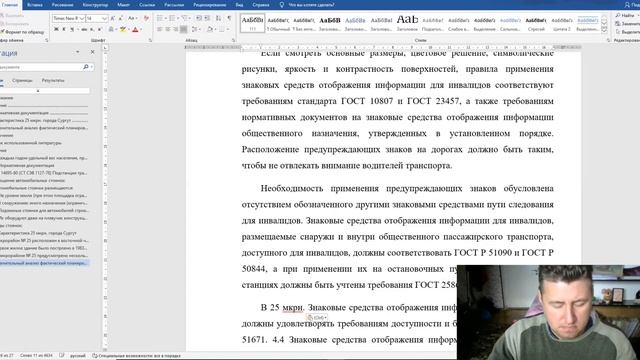Viewport: 640px width, 360px height.
Task: Sort the selected paragraphs
Action: coord(219,18)
